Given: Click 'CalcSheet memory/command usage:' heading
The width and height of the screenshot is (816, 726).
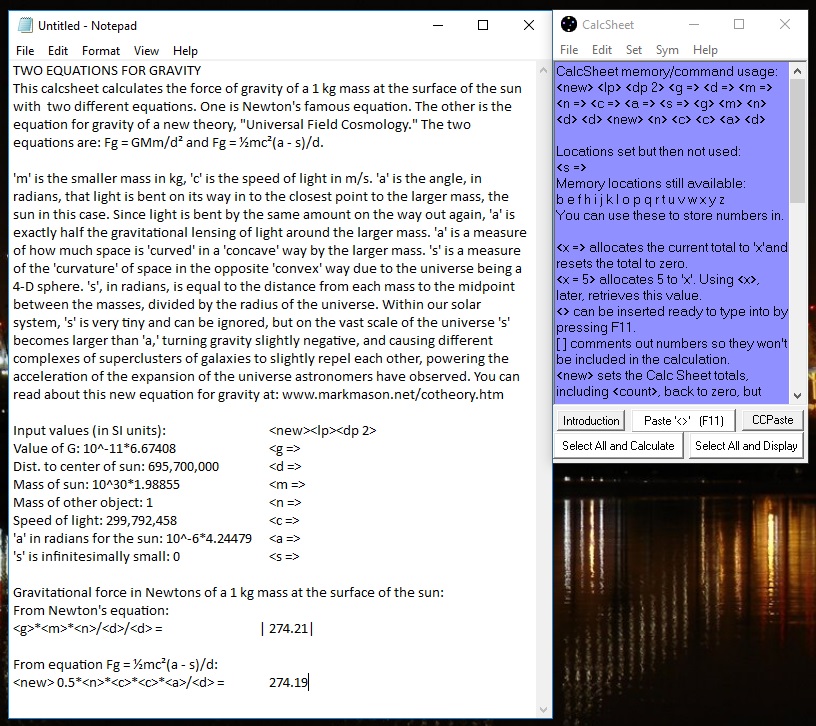Looking at the screenshot, I should click(x=667, y=71).
